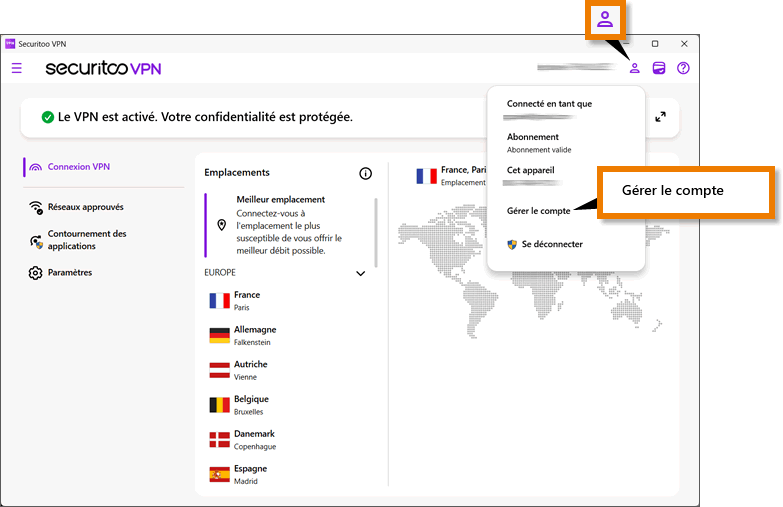Click the connected France flag on map
The height and width of the screenshot is (507, 783).
tap(426, 176)
